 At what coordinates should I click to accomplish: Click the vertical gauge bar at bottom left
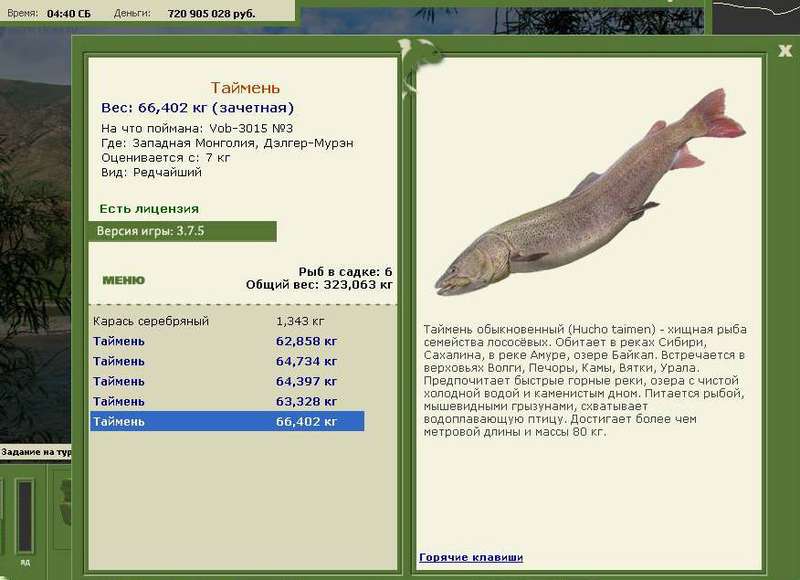(x=24, y=515)
